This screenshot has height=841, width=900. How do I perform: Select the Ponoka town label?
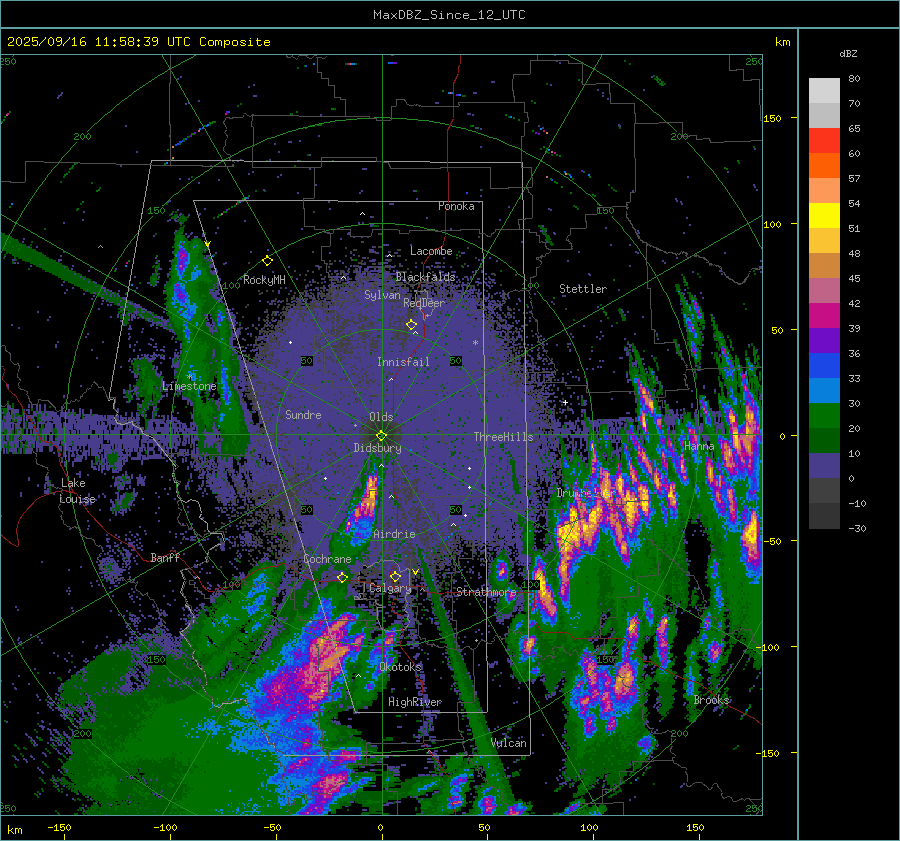tap(456, 206)
